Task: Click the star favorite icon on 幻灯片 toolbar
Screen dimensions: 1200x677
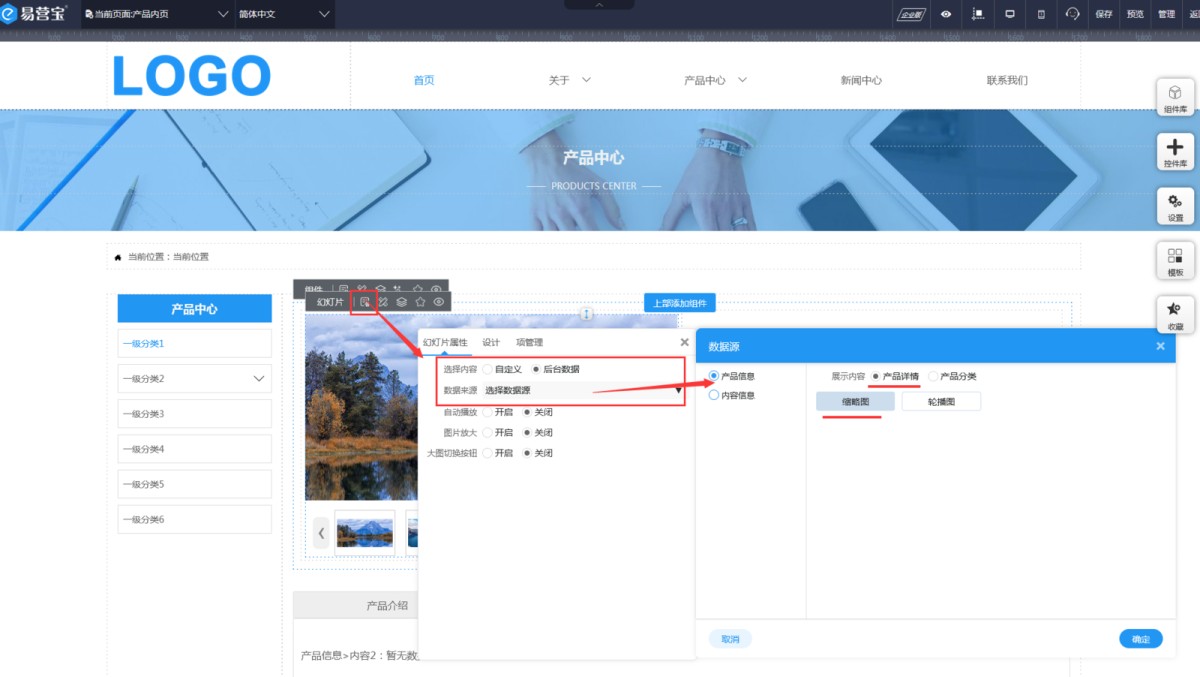Action: [420, 301]
